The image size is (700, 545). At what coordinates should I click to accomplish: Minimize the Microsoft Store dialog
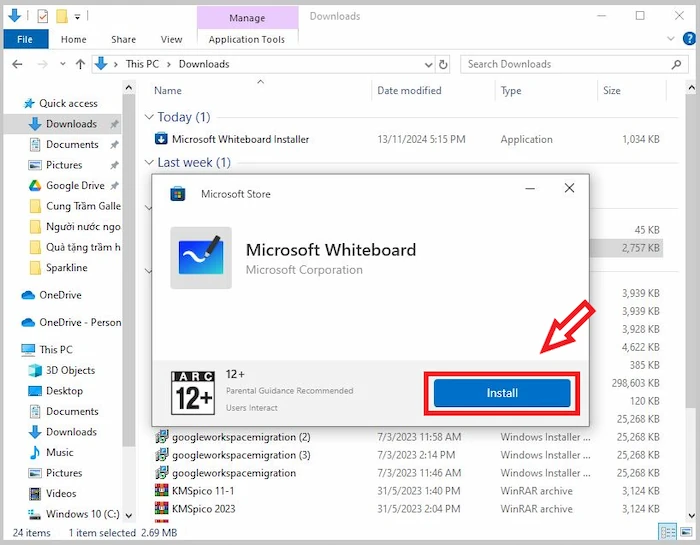530,188
